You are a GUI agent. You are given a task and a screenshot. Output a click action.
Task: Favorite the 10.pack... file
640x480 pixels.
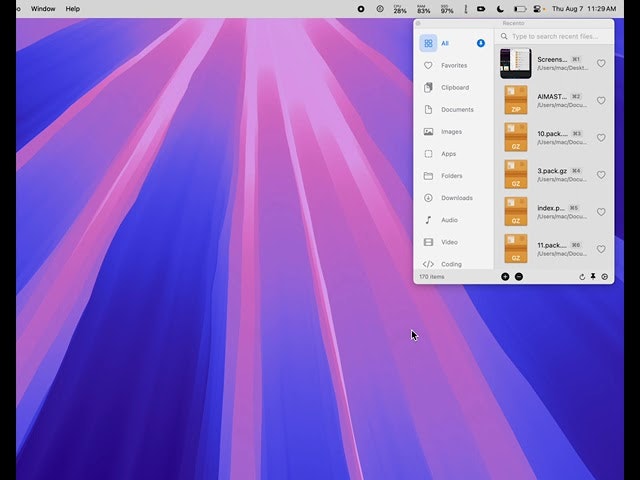(601, 138)
